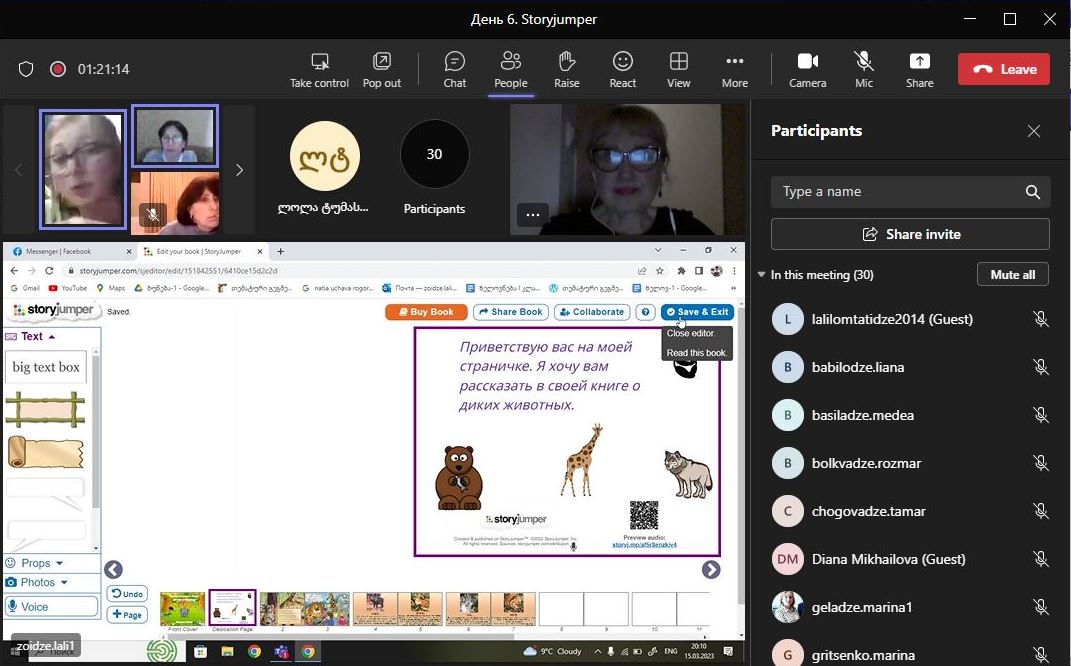This screenshot has width=1071, height=666.
Task: Open the Maps bookmark
Action: 111,288
